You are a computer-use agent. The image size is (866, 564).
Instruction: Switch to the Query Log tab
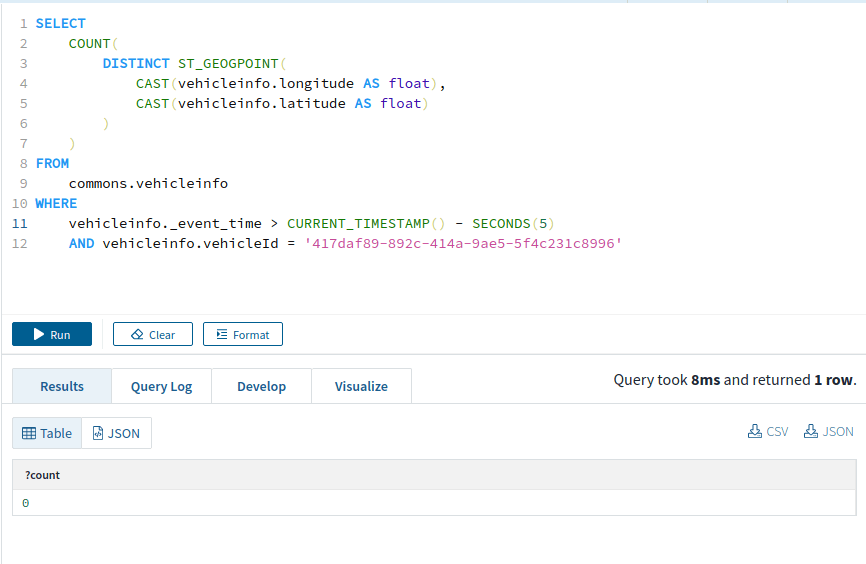point(161,386)
